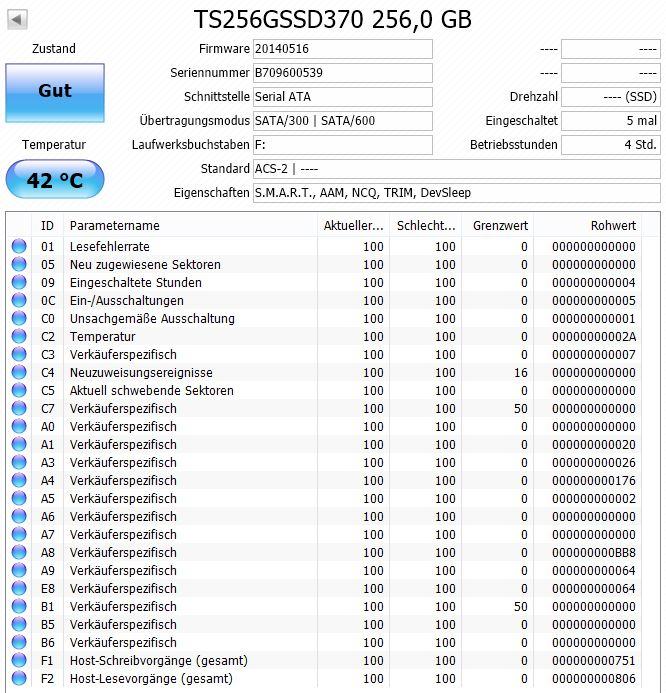Click the status icon for Neu zugewiesene Sektoren
666x693 pixels.
click(x=19, y=264)
